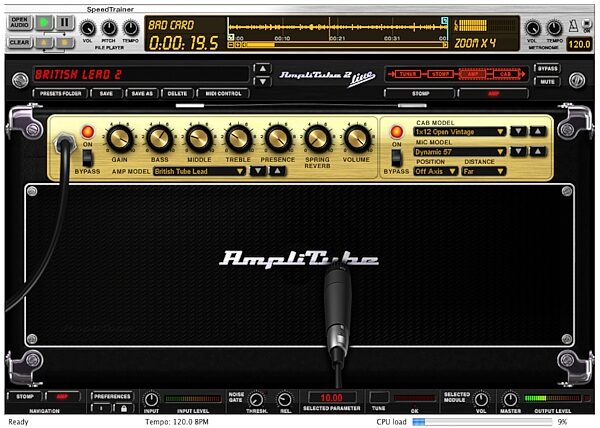
Task: Adjust the metronome TEMPO knob
Action: pyautogui.click(x=554, y=29)
